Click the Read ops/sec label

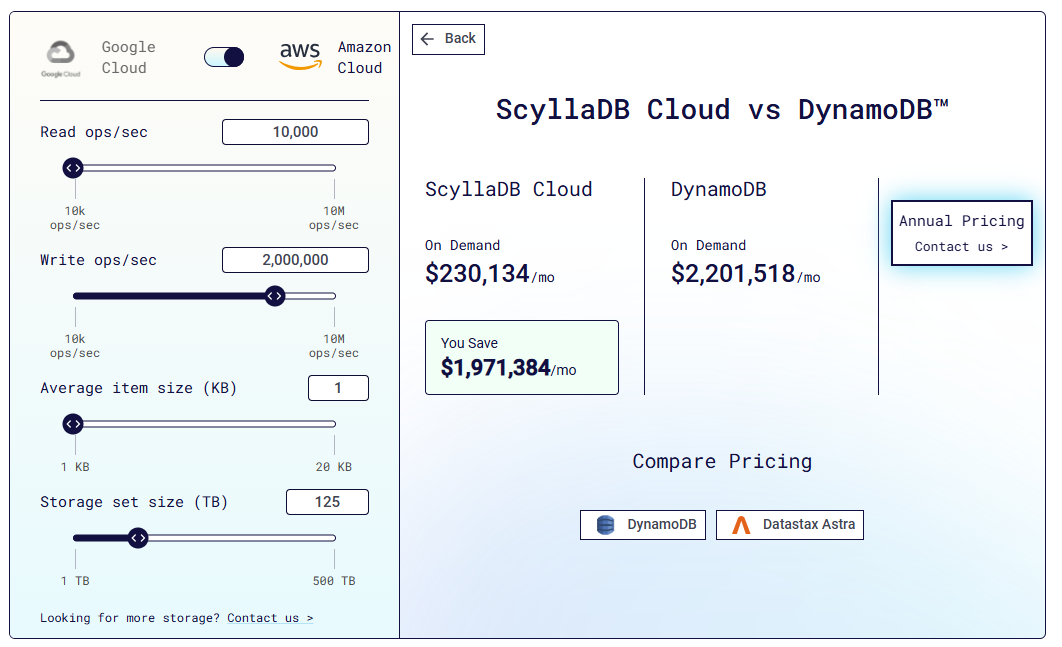click(93, 132)
